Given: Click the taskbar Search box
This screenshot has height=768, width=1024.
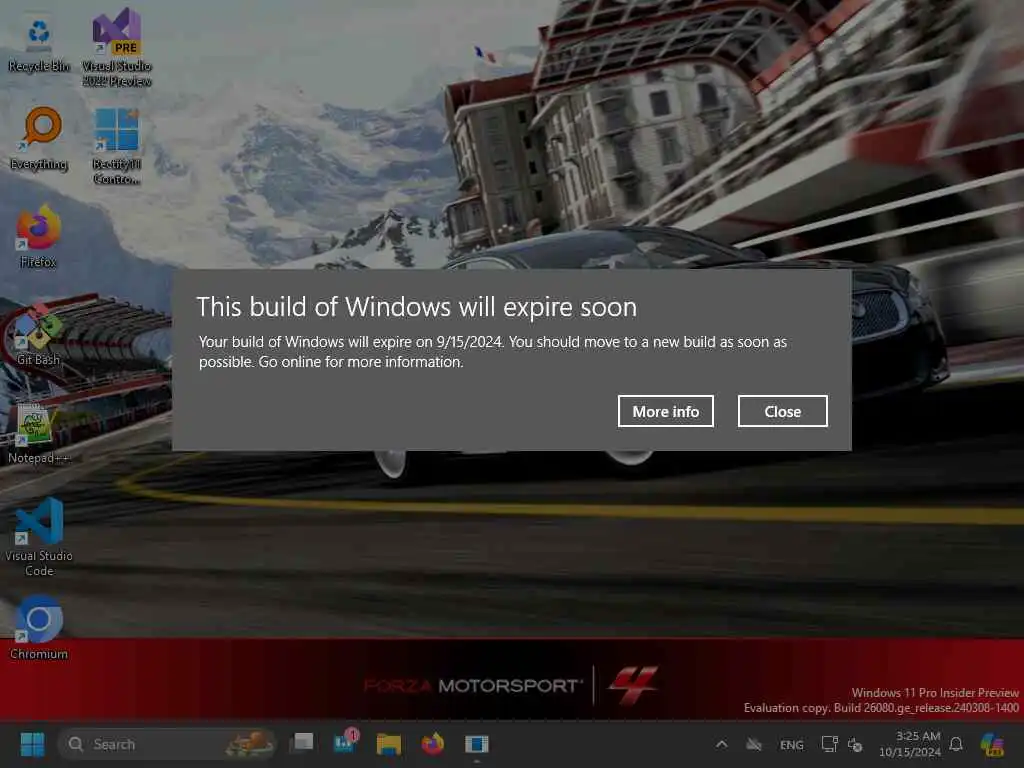Looking at the screenshot, I should [x=167, y=744].
